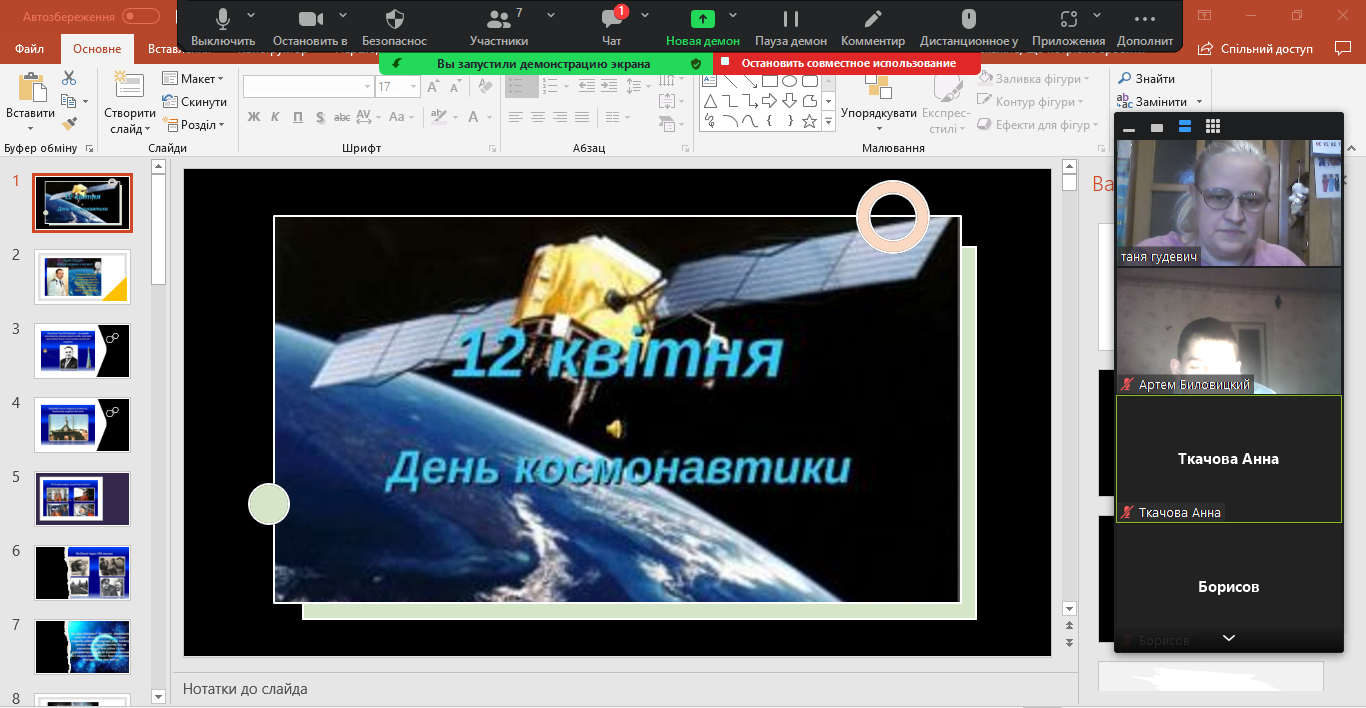Open Zoom annotate pencil tool

(873, 27)
